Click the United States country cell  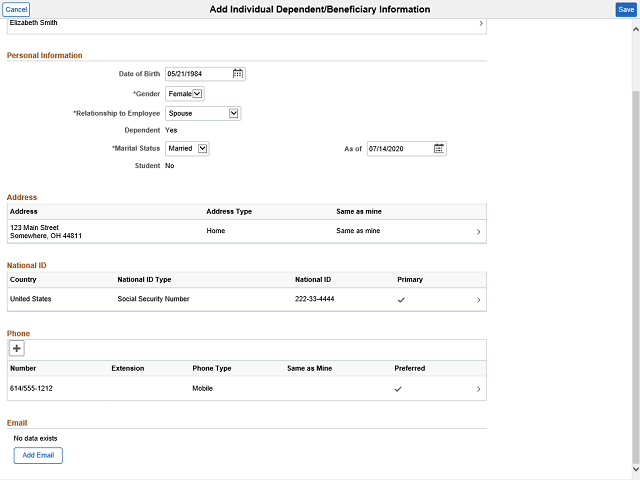pos(31,299)
